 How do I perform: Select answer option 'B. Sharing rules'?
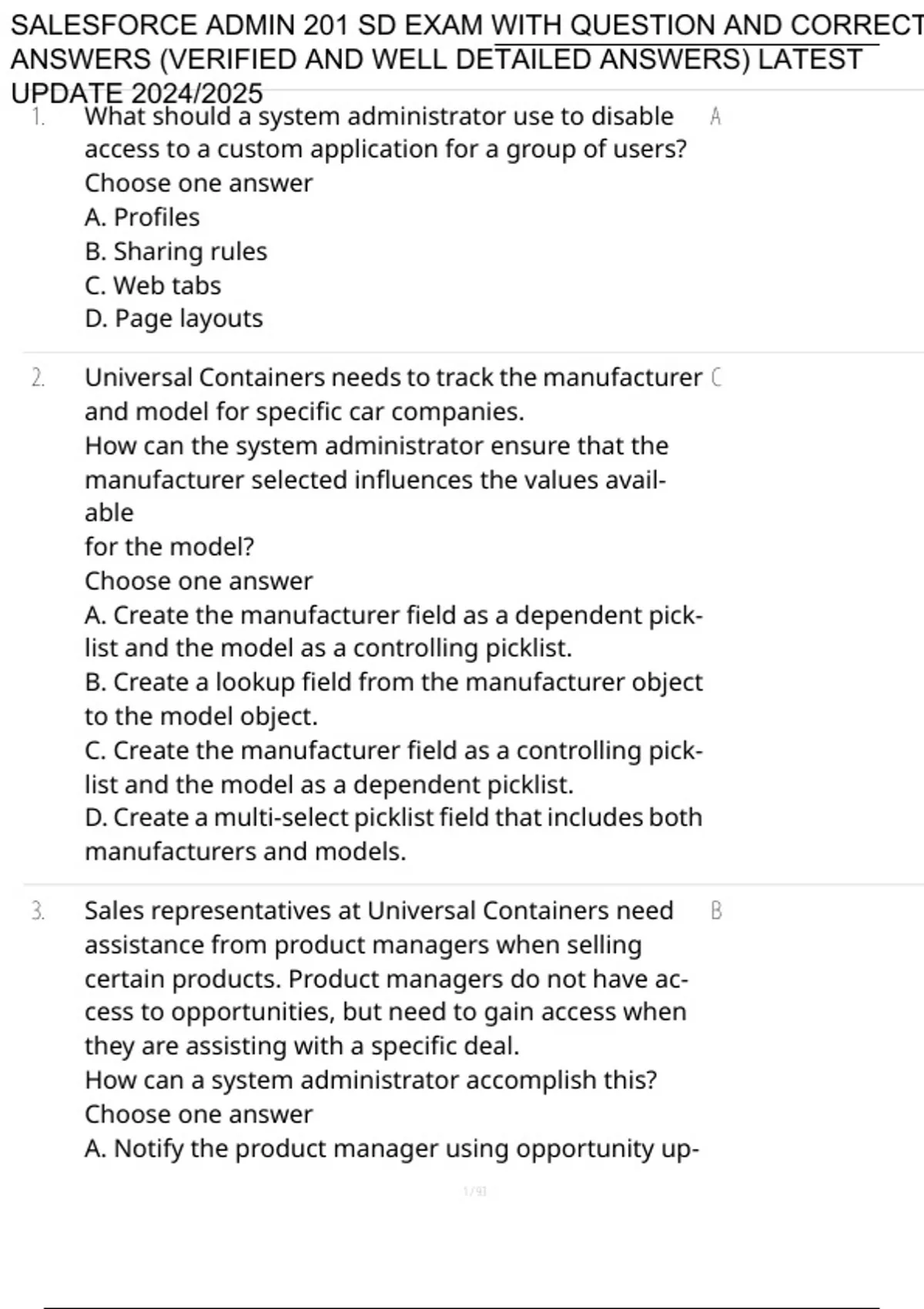click(x=176, y=251)
